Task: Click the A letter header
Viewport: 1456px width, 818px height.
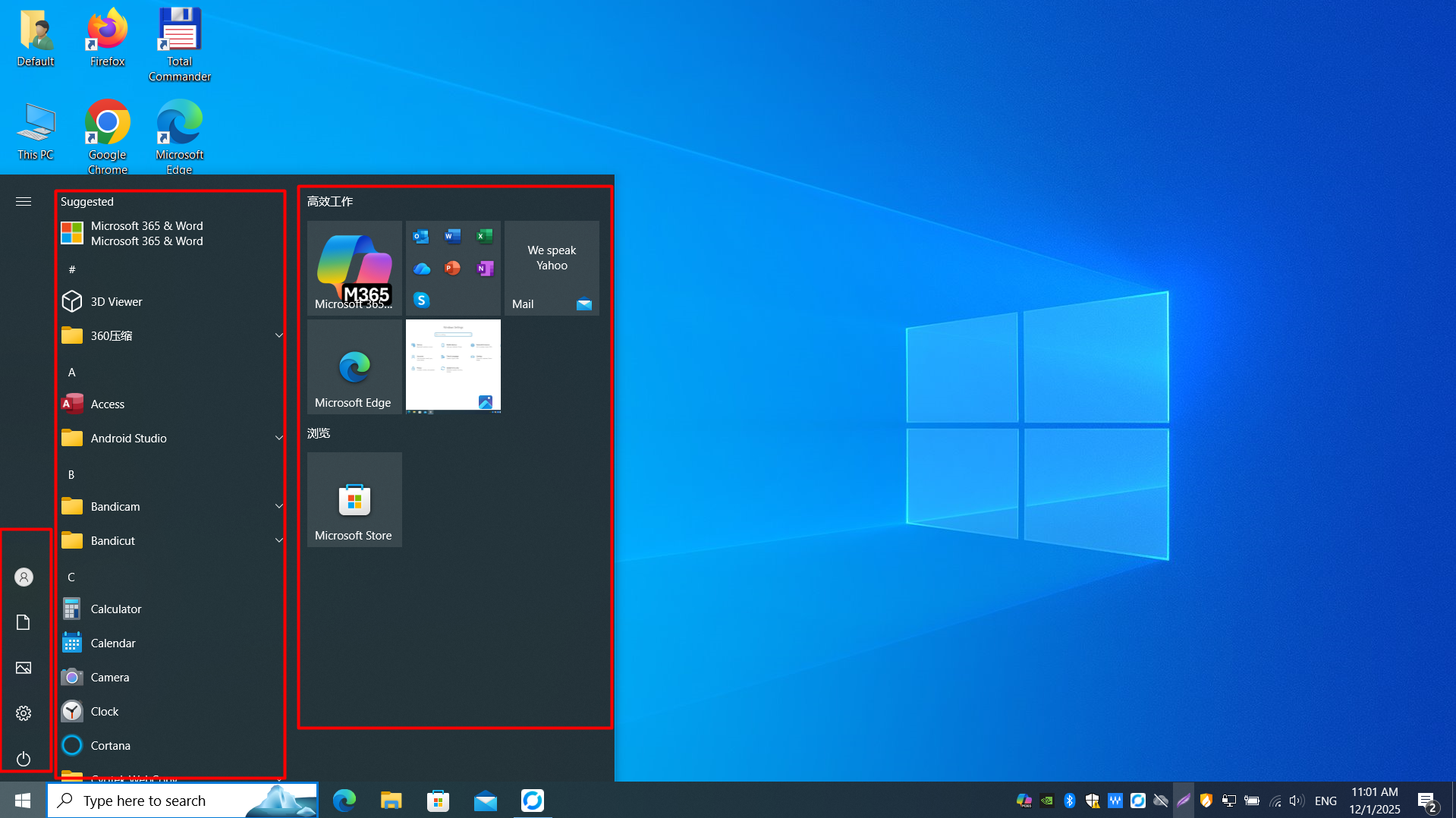Action: (x=72, y=372)
